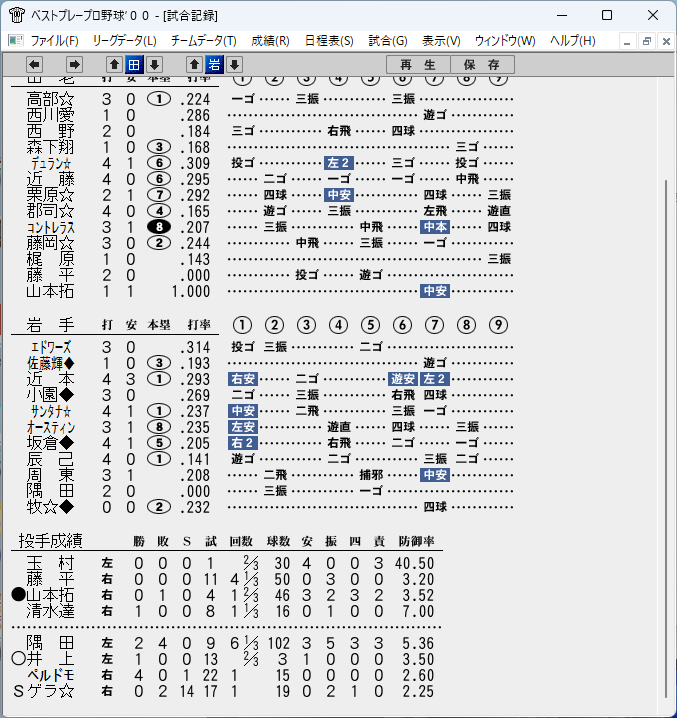This screenshot has height=718, width=677.
Task: Click the highlighted 中本 home run cell
Action: [x=435, y=227]
